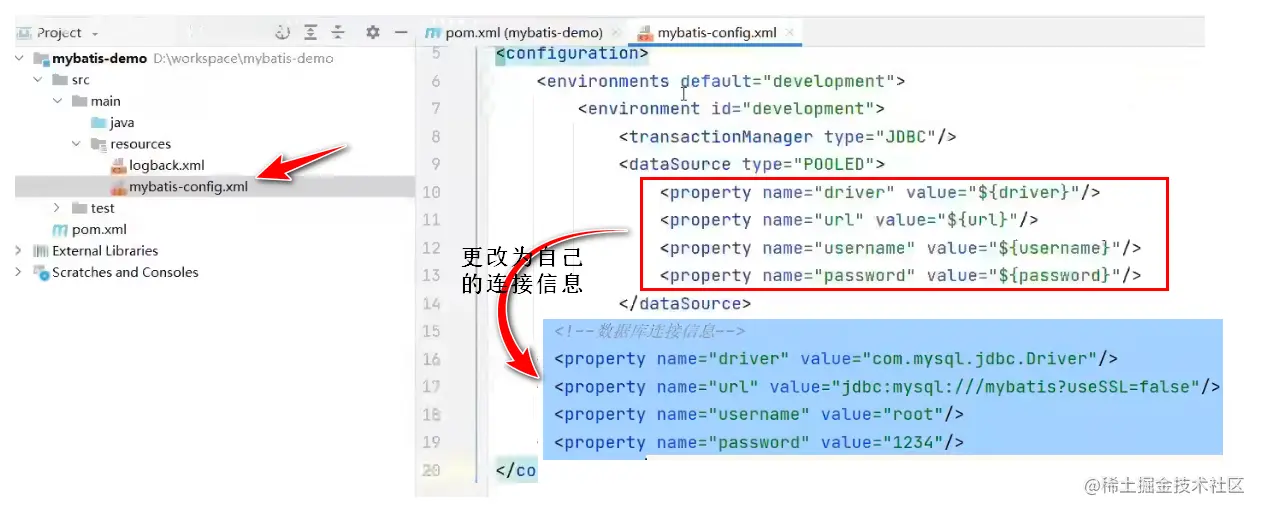Image resolution: width=1261 pixels, height=512 pixels.
Task: Click the locate/select opened file icon
Action: point(282,33)
